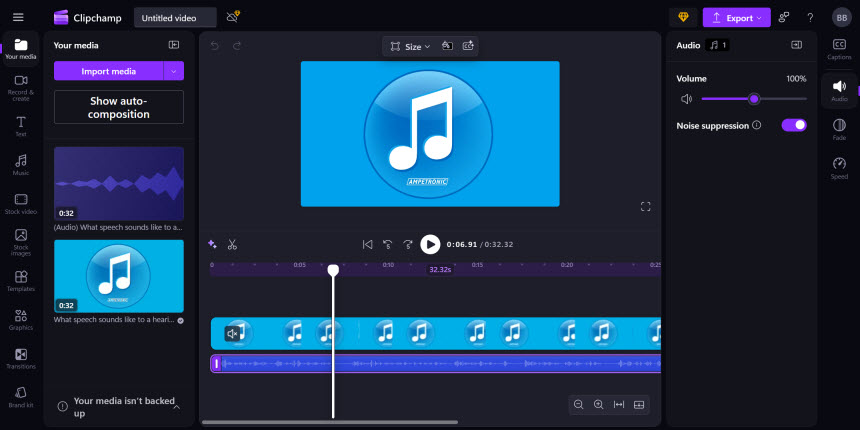This screenshot has width=860, height=430.
Task: Open Noise suppression info tooltip
Action: (757, 125)
